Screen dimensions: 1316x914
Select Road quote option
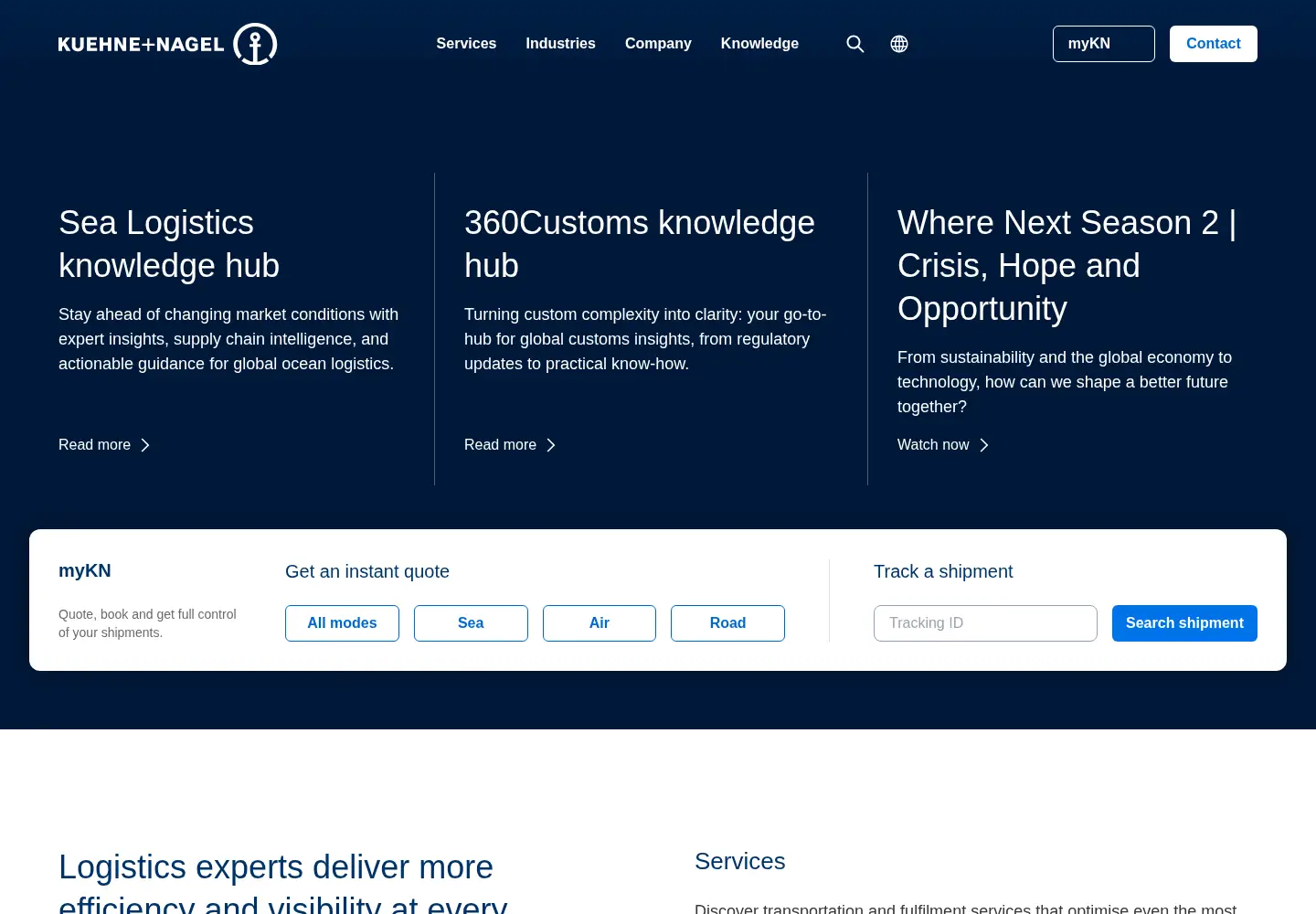[727, 623]
